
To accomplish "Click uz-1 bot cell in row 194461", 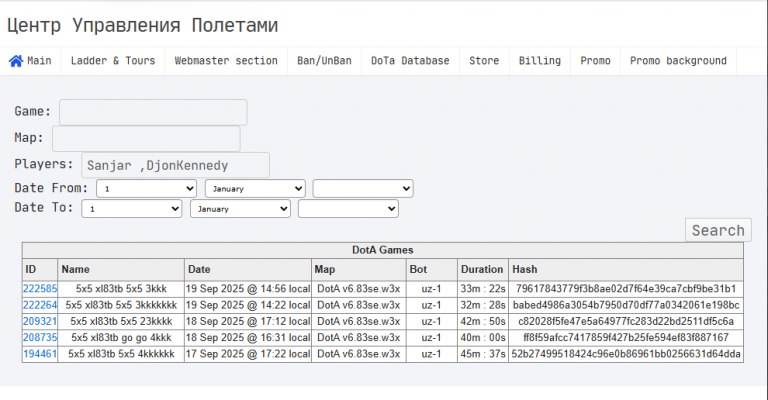I will [x=432, y=353].
